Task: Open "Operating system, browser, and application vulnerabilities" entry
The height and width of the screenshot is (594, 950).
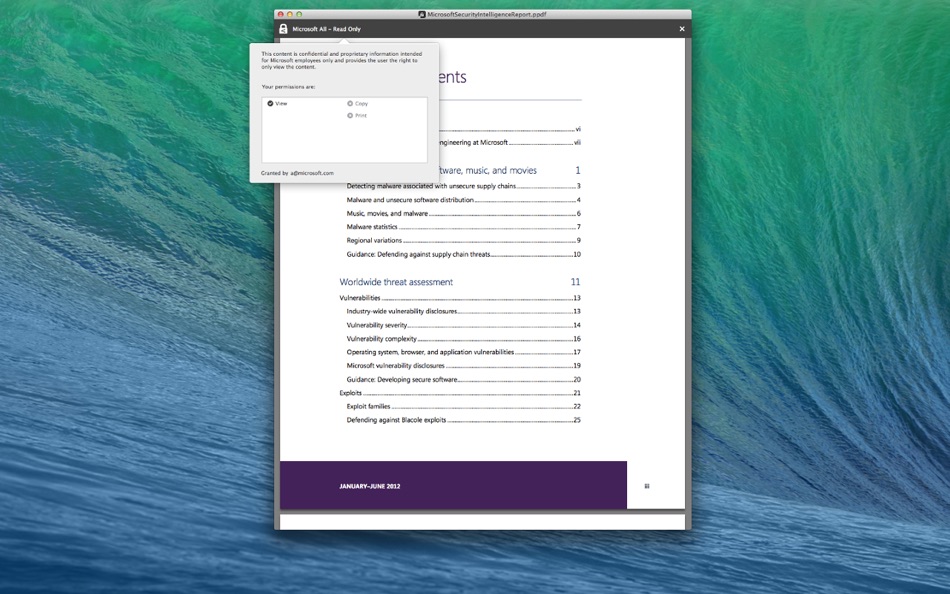Action: pyautogui.click(x=463, y=352)
